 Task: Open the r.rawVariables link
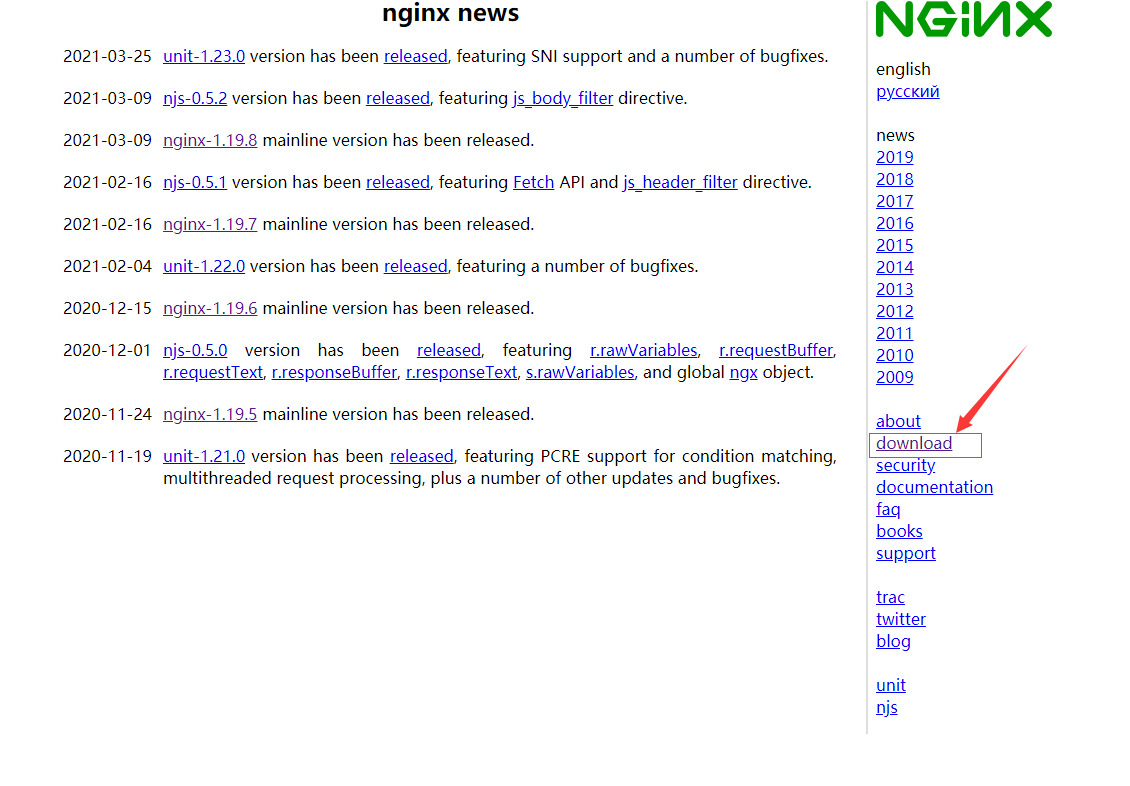(x=644, y=350)
